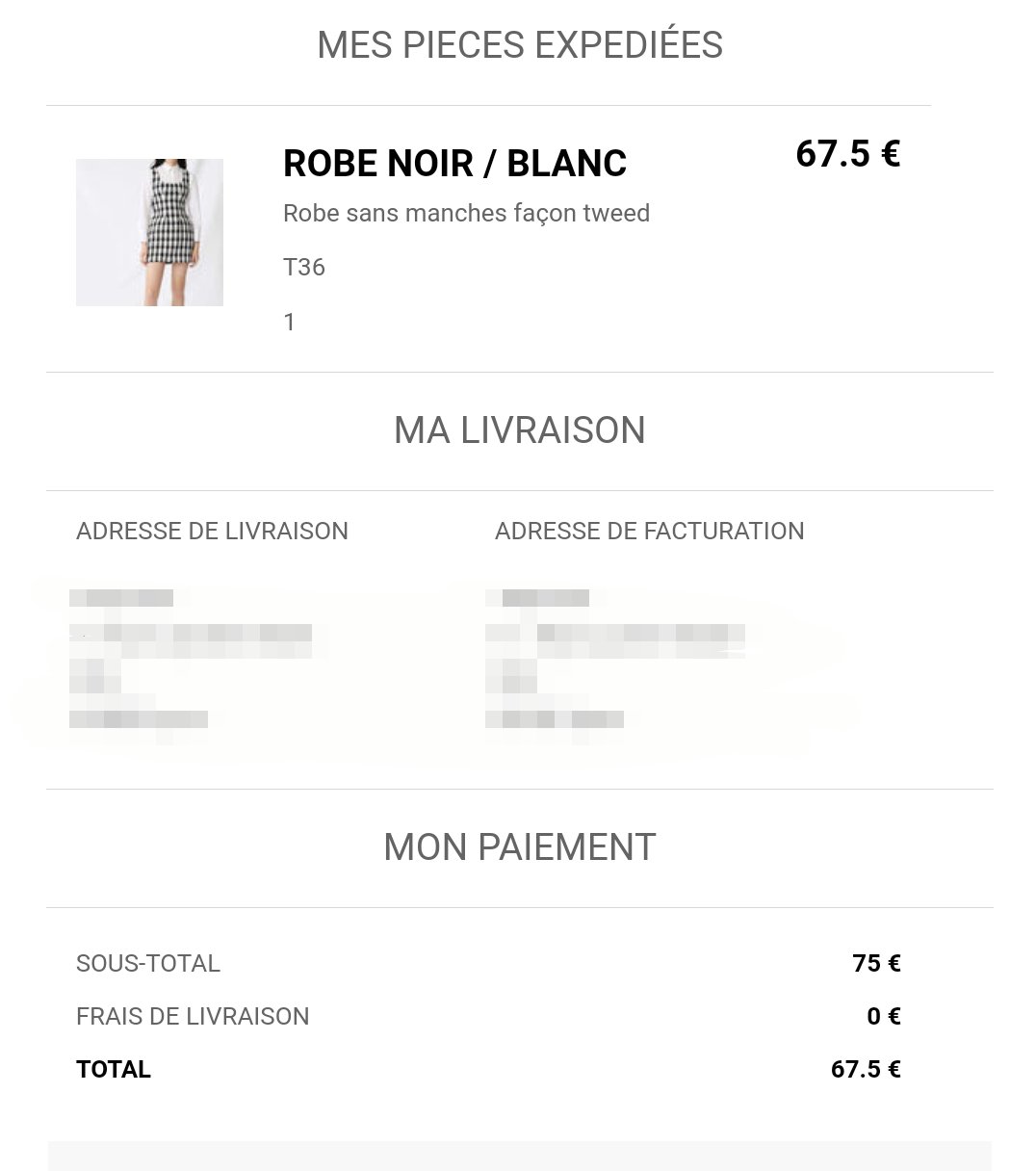This screenshot has width=1036, height=1171.
Task: Select the 'Robe sans manches façon tweed' description
Action: click(466, 213)
